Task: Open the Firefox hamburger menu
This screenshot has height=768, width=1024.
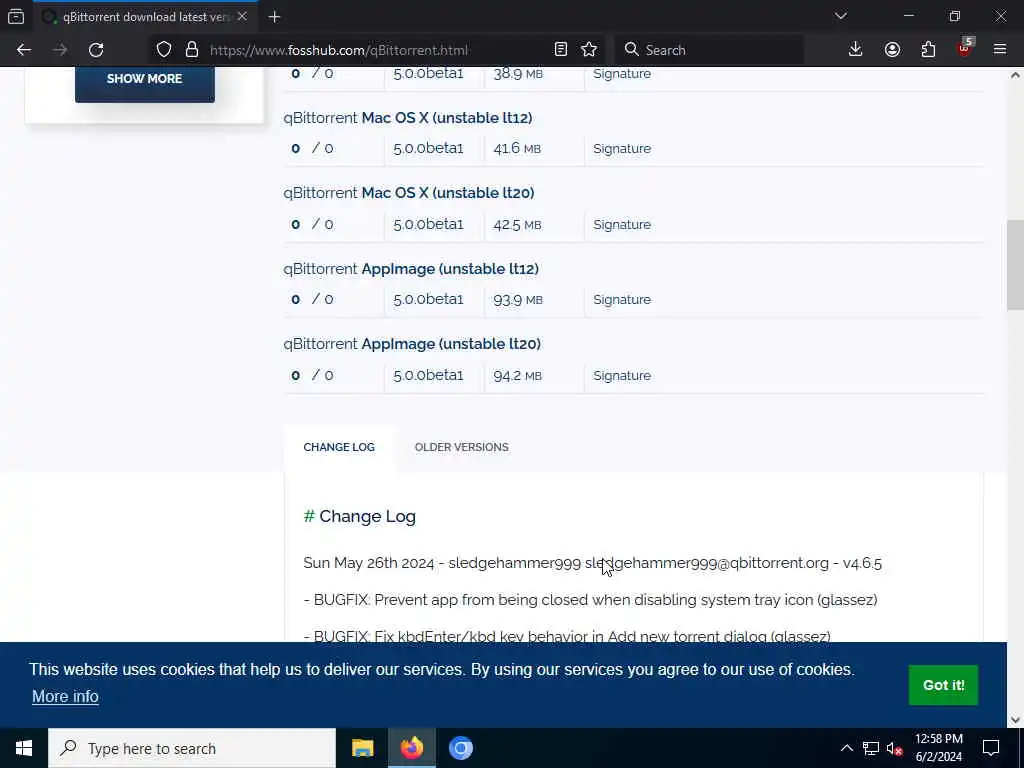Action: coord(1000,50)
